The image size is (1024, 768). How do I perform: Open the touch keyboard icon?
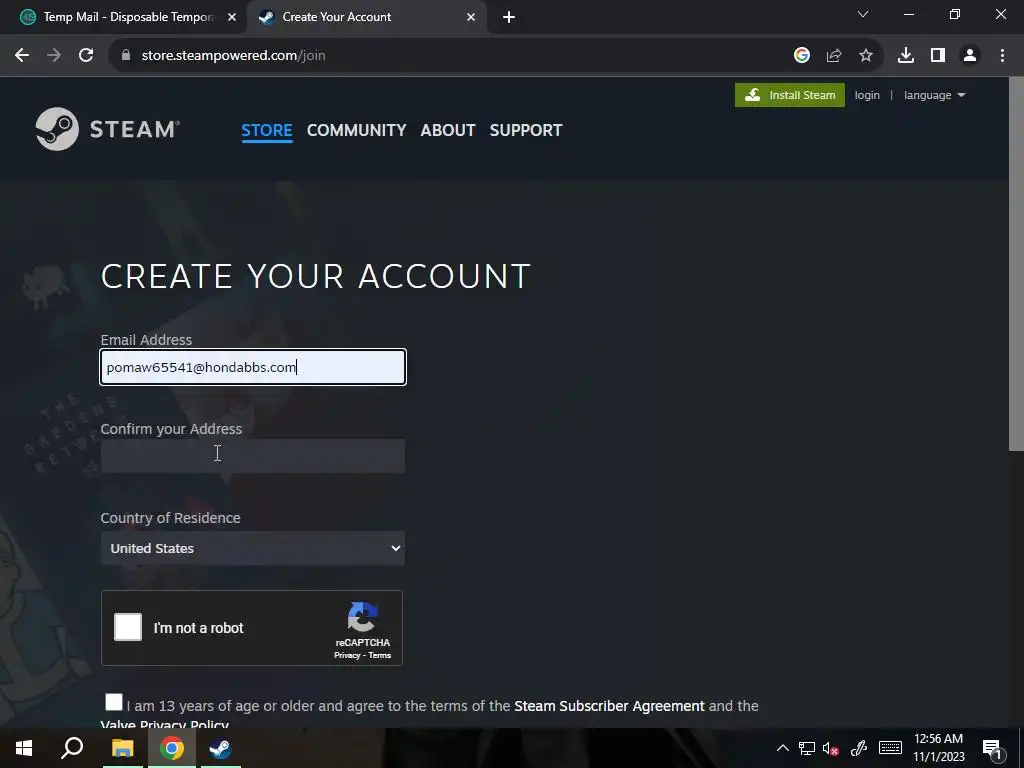890,748
